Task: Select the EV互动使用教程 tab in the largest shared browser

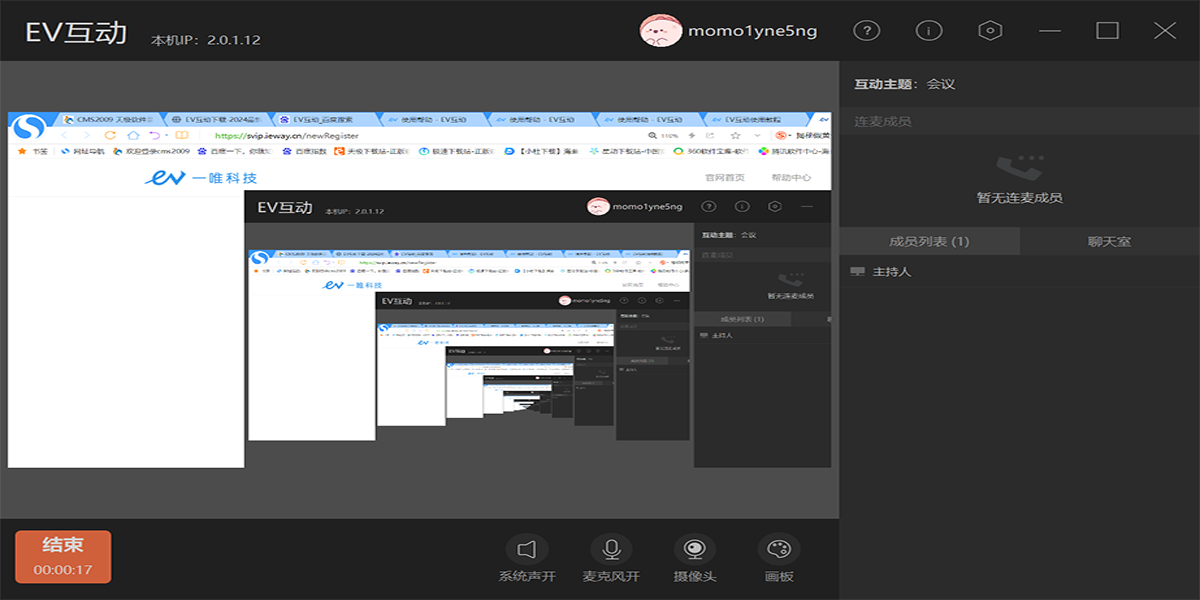Action: coord(755,119)
